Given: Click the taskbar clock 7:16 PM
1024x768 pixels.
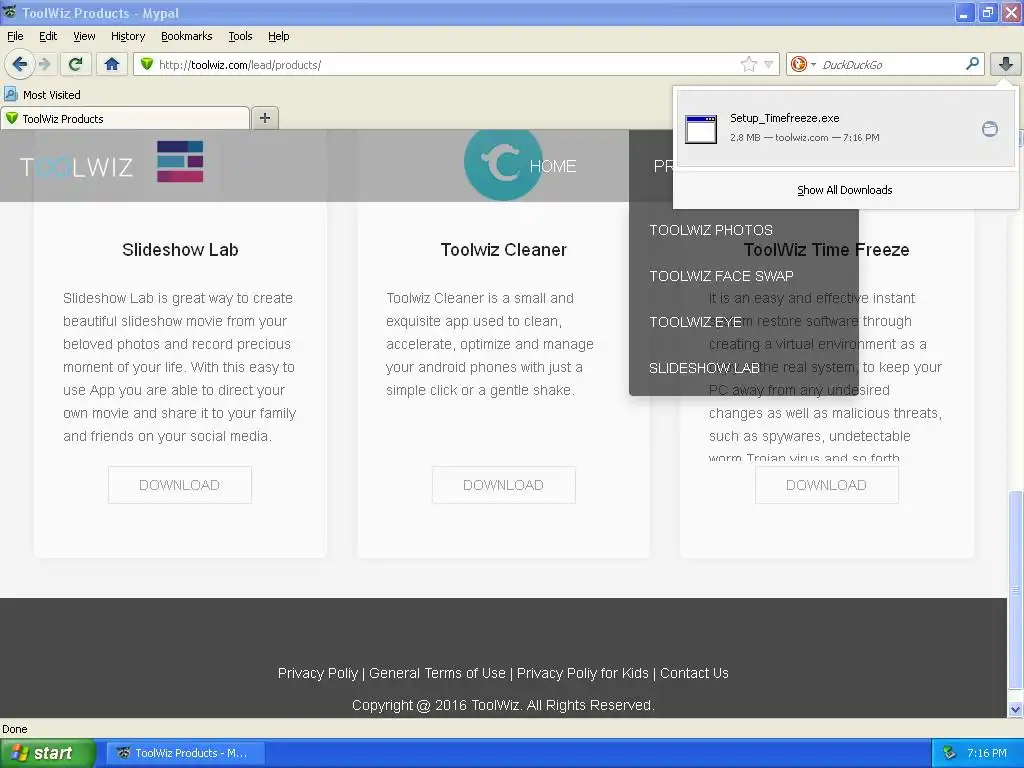Looking at the screenshot, I should point(986,753).
